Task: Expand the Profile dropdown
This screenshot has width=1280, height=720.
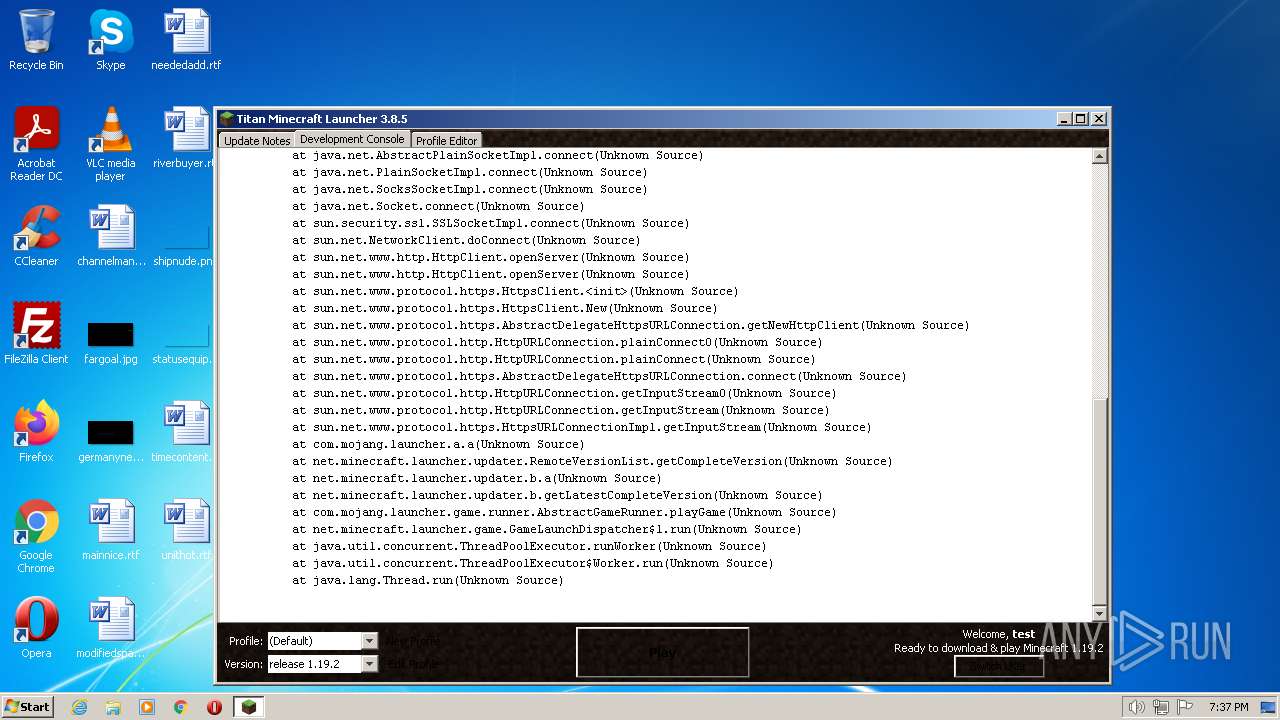Action: (370, 641)
